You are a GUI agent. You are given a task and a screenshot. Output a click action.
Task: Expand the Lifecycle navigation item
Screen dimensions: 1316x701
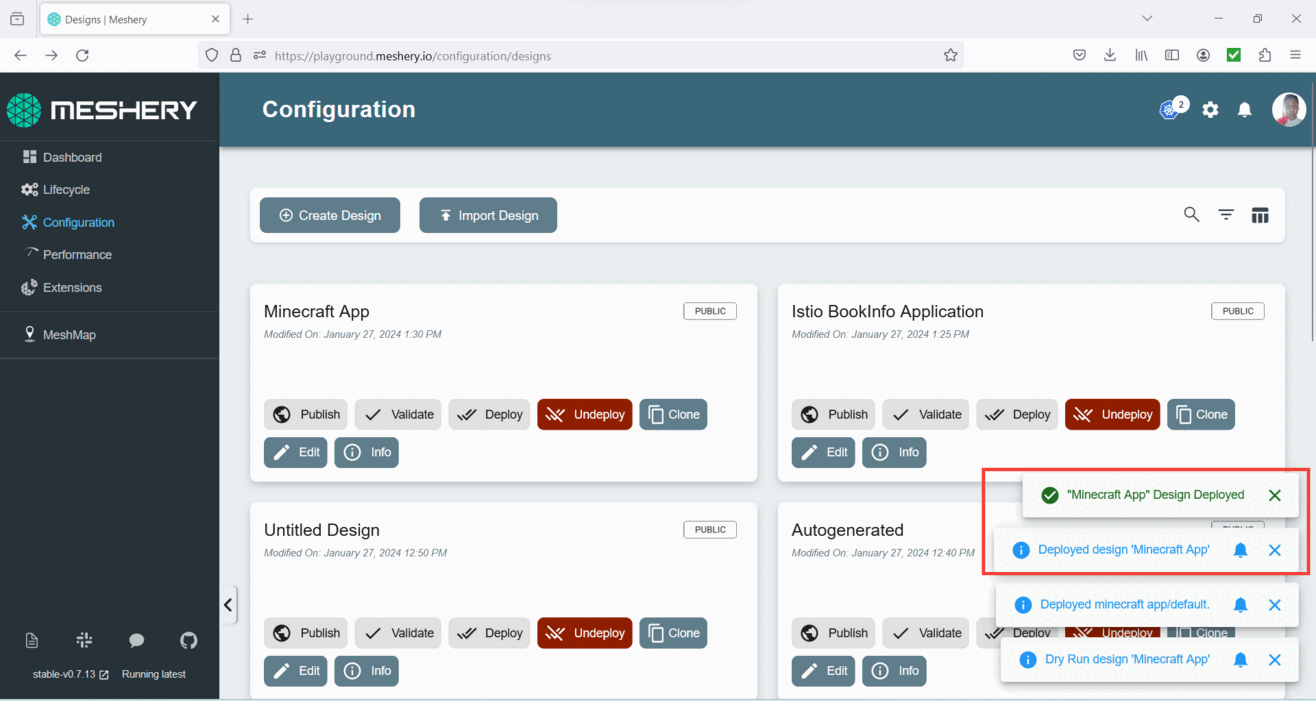tap(66, 190)
